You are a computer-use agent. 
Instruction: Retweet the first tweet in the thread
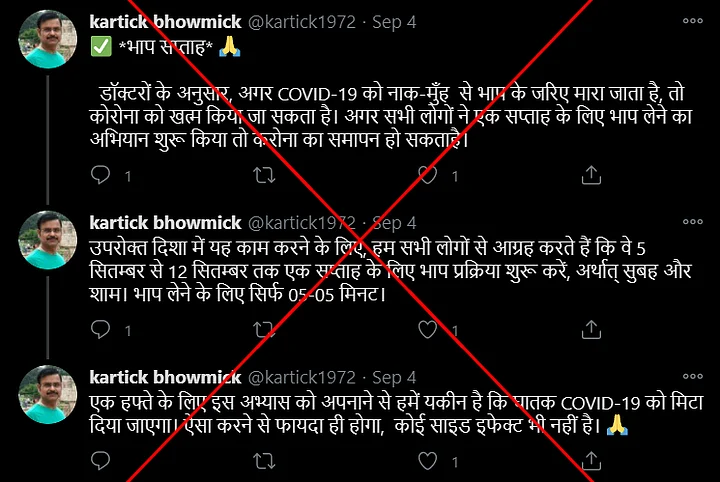pos(264,175)
